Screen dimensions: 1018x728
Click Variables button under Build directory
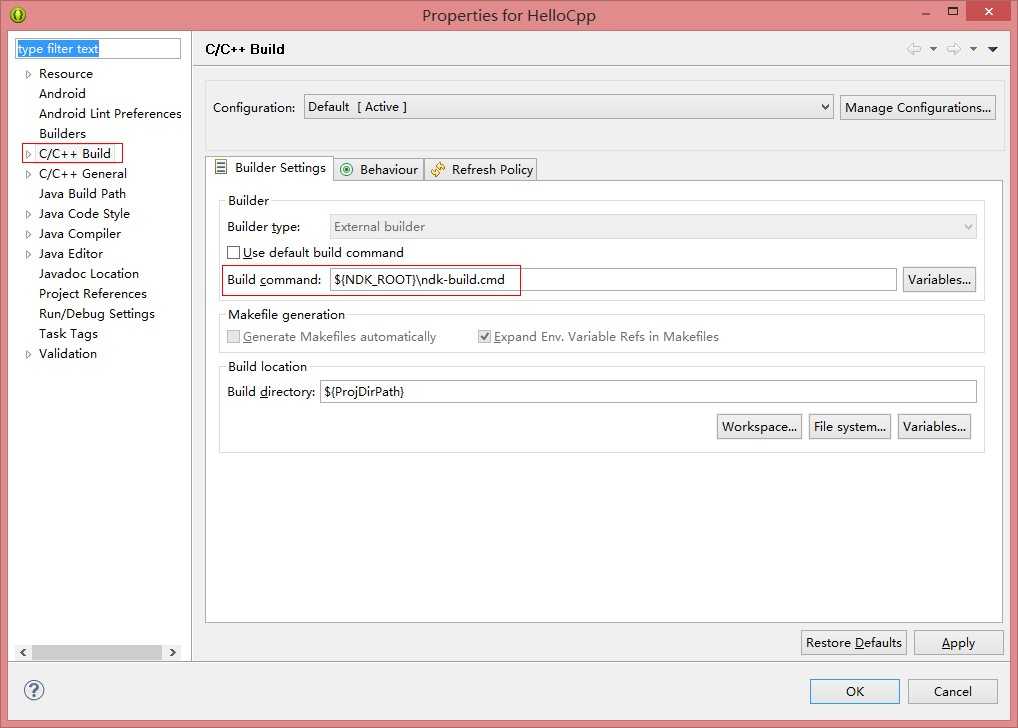click(x=934, y=427)
